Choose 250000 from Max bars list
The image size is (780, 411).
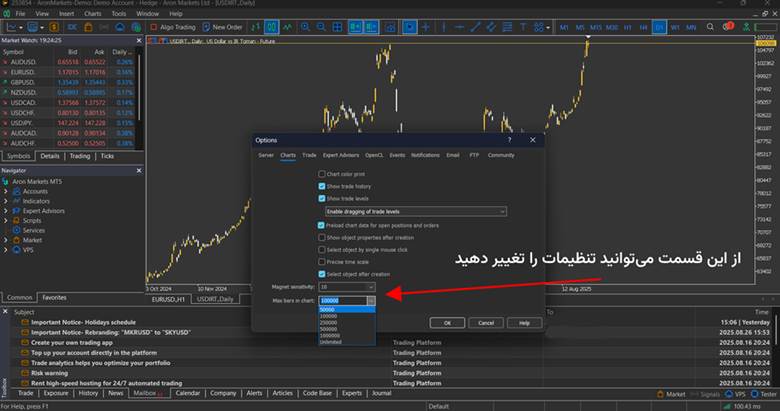347,322
